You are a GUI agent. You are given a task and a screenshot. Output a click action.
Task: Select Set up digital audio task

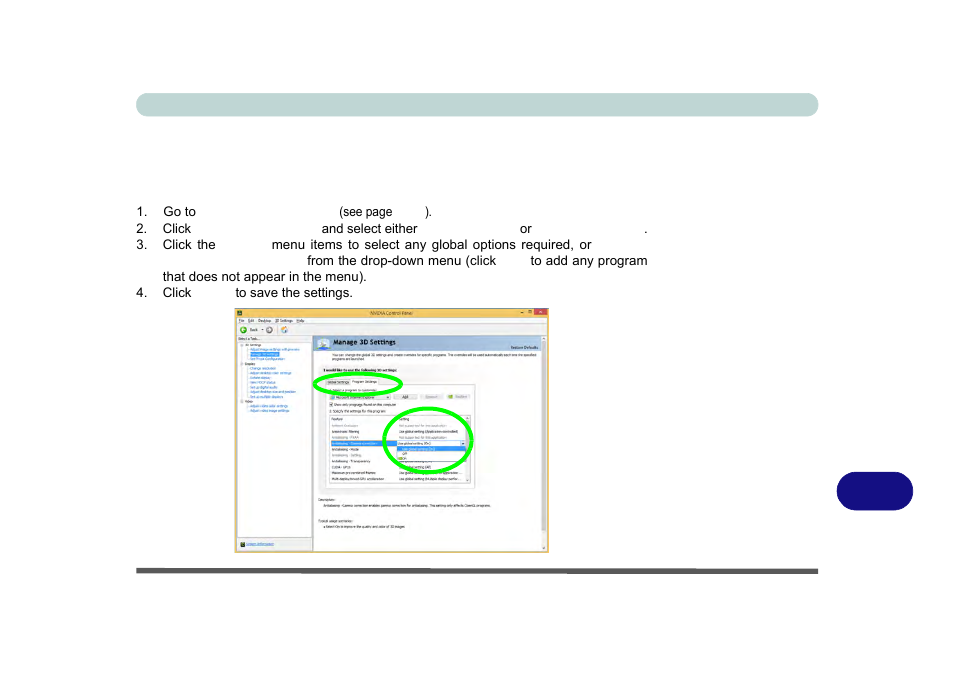click(263, 388)
